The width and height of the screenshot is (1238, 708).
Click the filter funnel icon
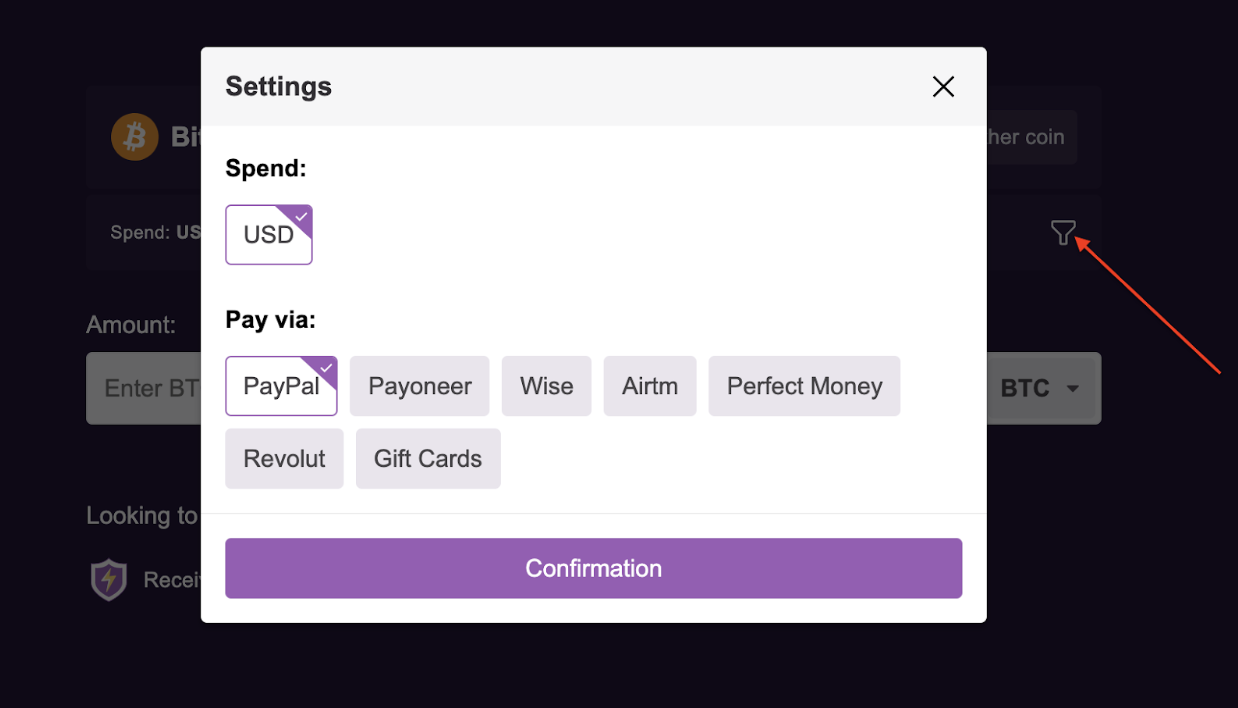(x=1063, y=232)
